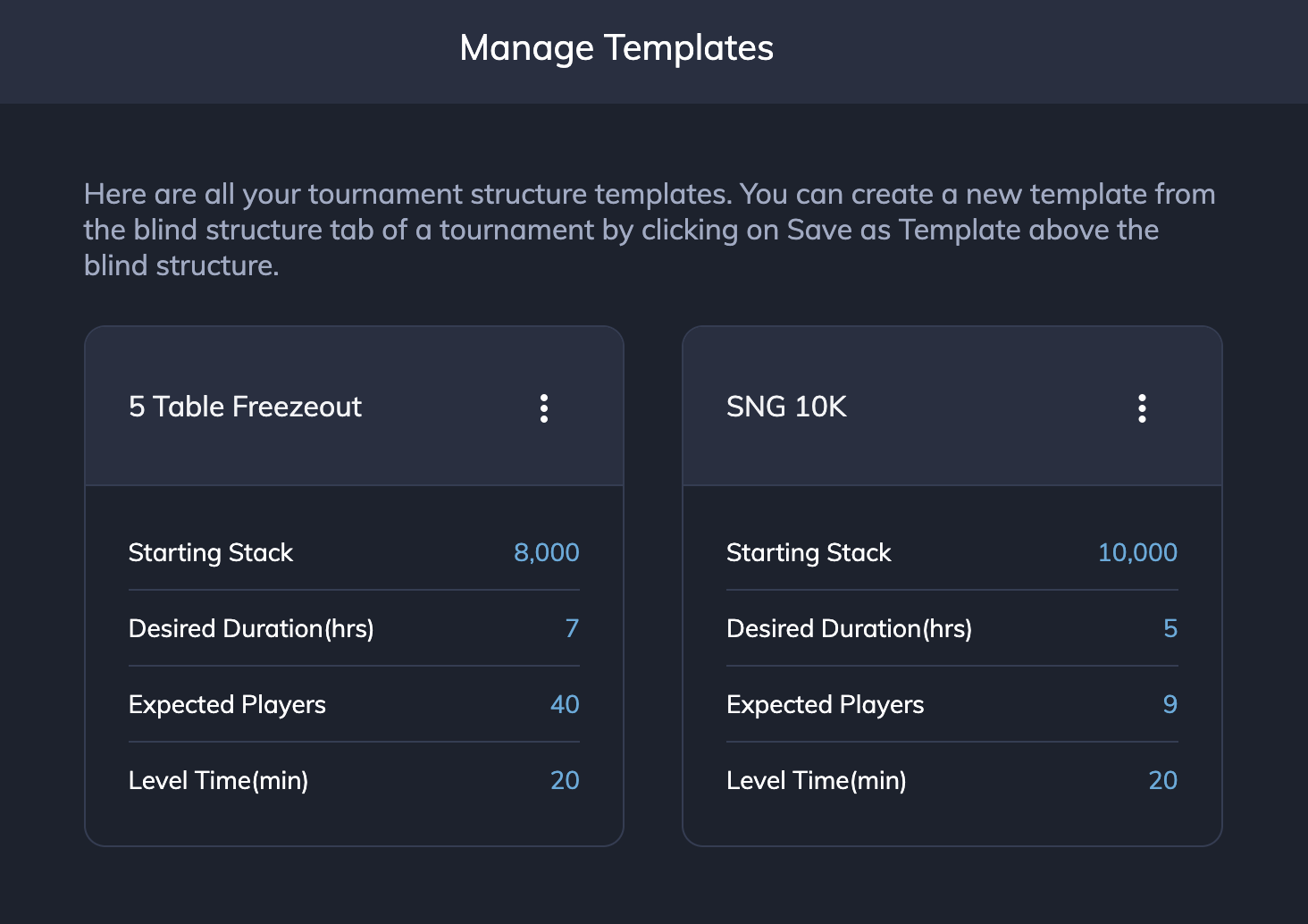Click the Starting Stack label on SNG 10K
Image resolution: width=1308 pixels, height=924 pixels.
pyautogui.click(x=809, y=552)
